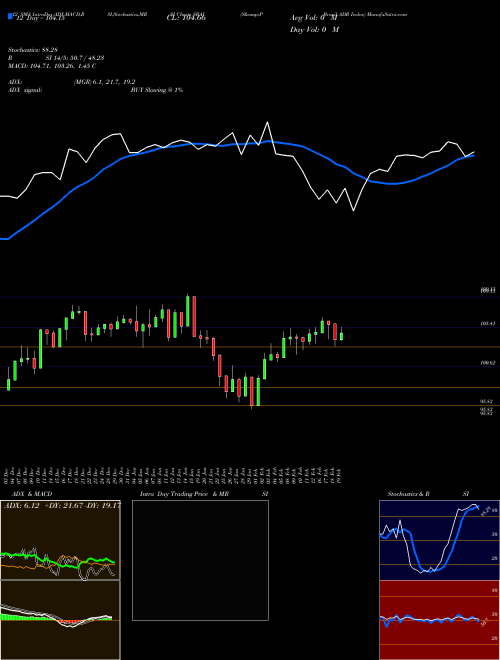
Task: Select the 'MACD: 104.71, 103.26, 1.45 C' line
Action: pyautogui.click(x=52, y=66)
